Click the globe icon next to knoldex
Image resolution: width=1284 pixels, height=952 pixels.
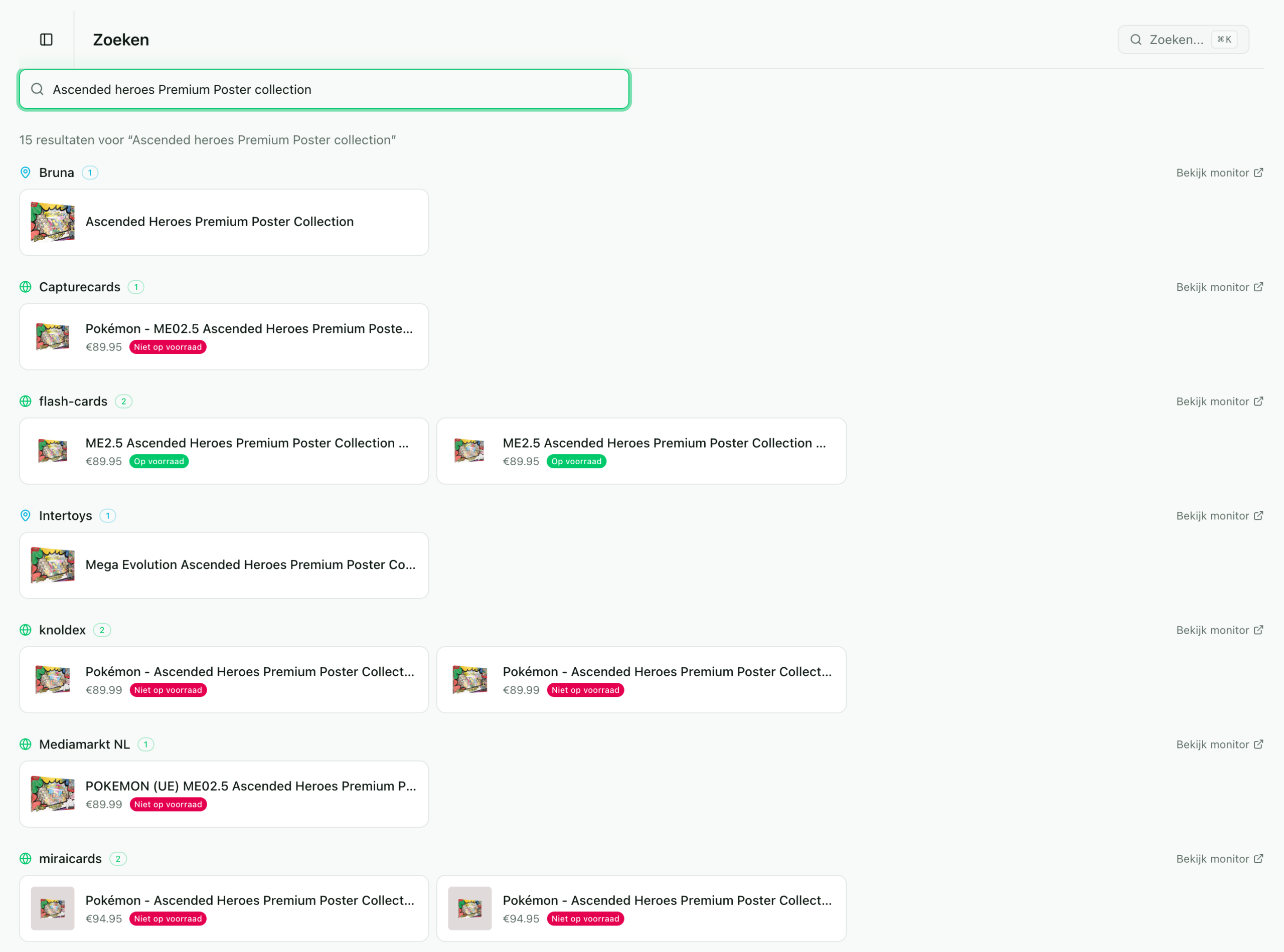pyautogui.click(x=26, y=630)
